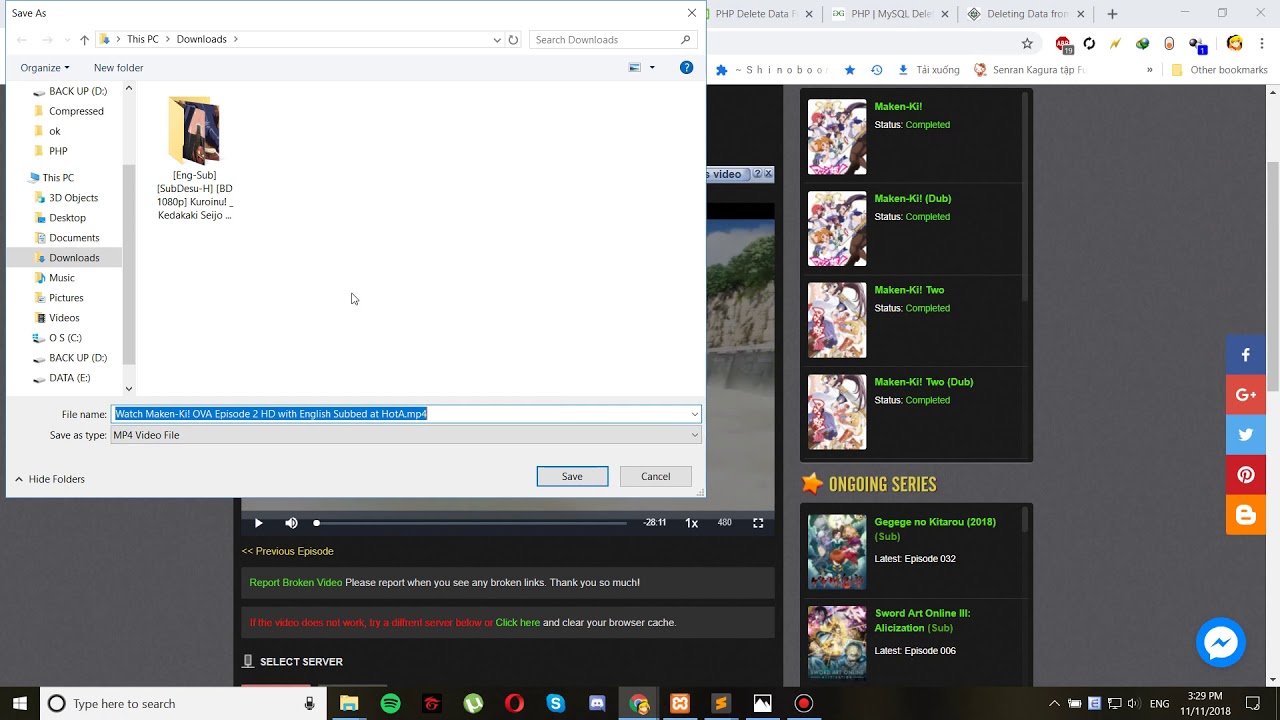
Task: Play the video in the player
Action: 259,523
